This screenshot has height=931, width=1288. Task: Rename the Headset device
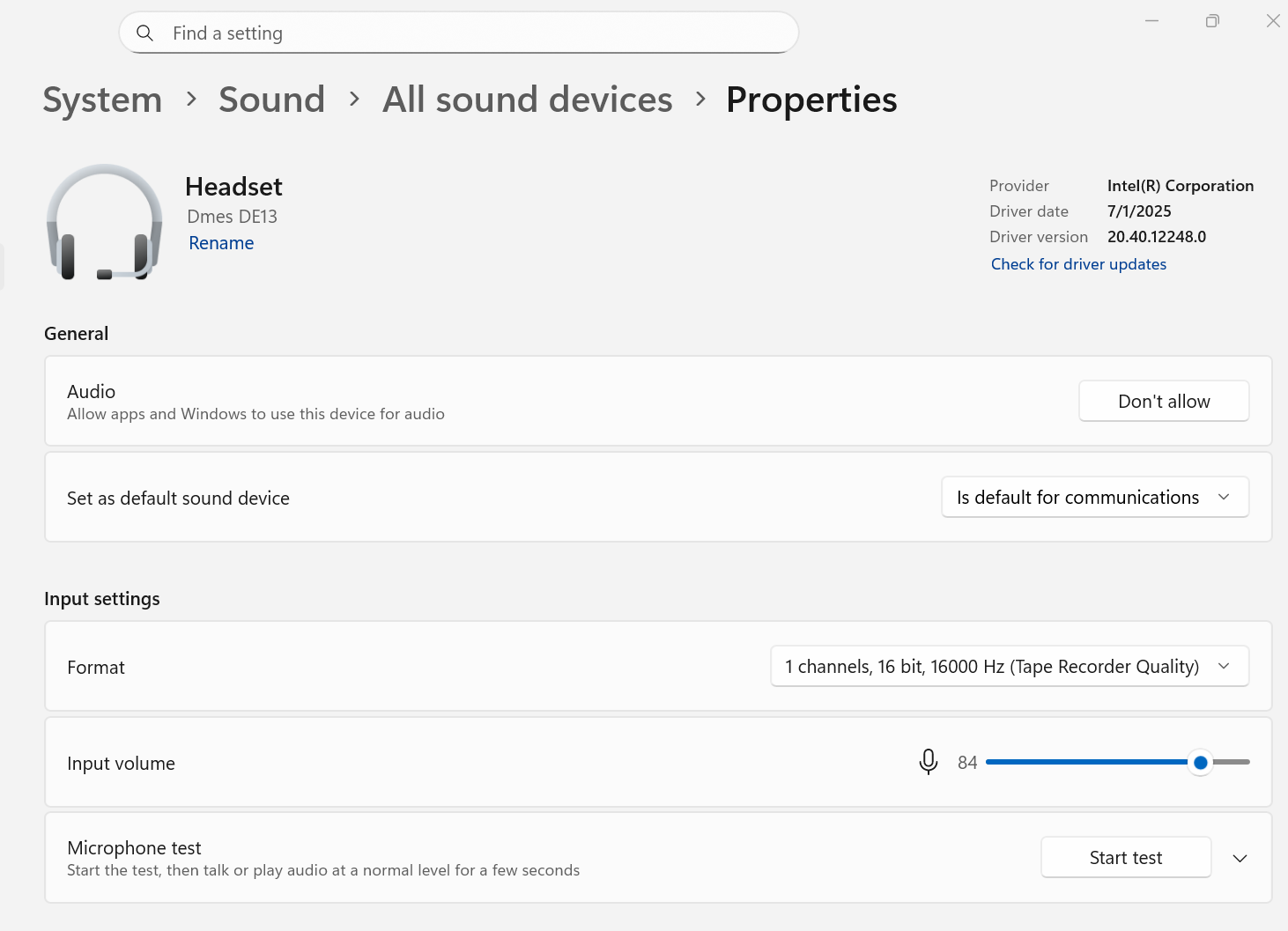tap(221, 243)
